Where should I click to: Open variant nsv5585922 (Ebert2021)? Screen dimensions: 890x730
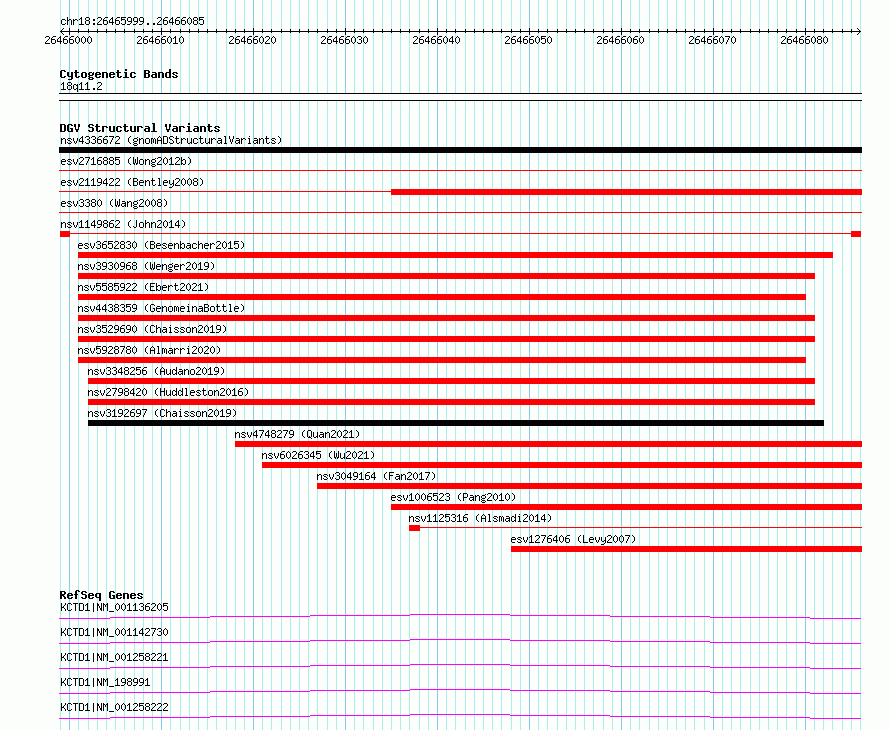pyautogui.click(x=143, y=287)
